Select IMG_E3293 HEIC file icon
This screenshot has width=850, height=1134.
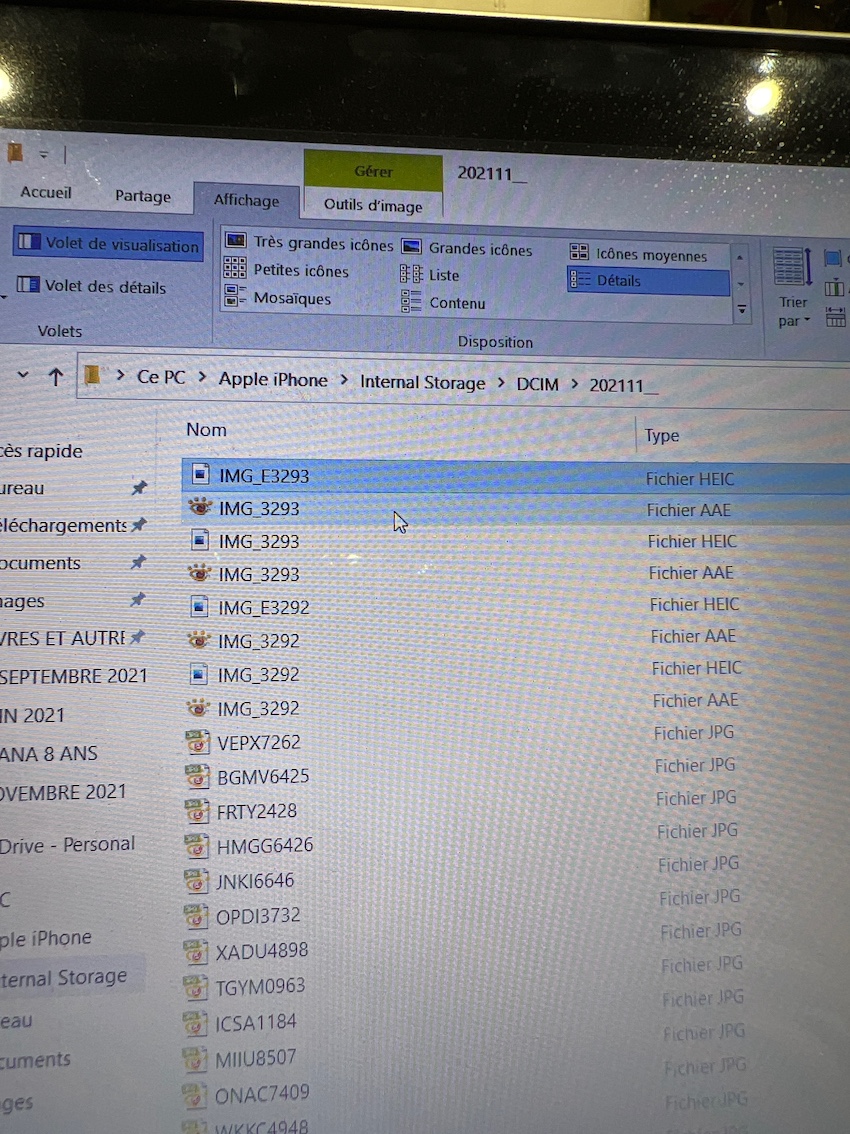pyautogui.click(x=200, y=474)
